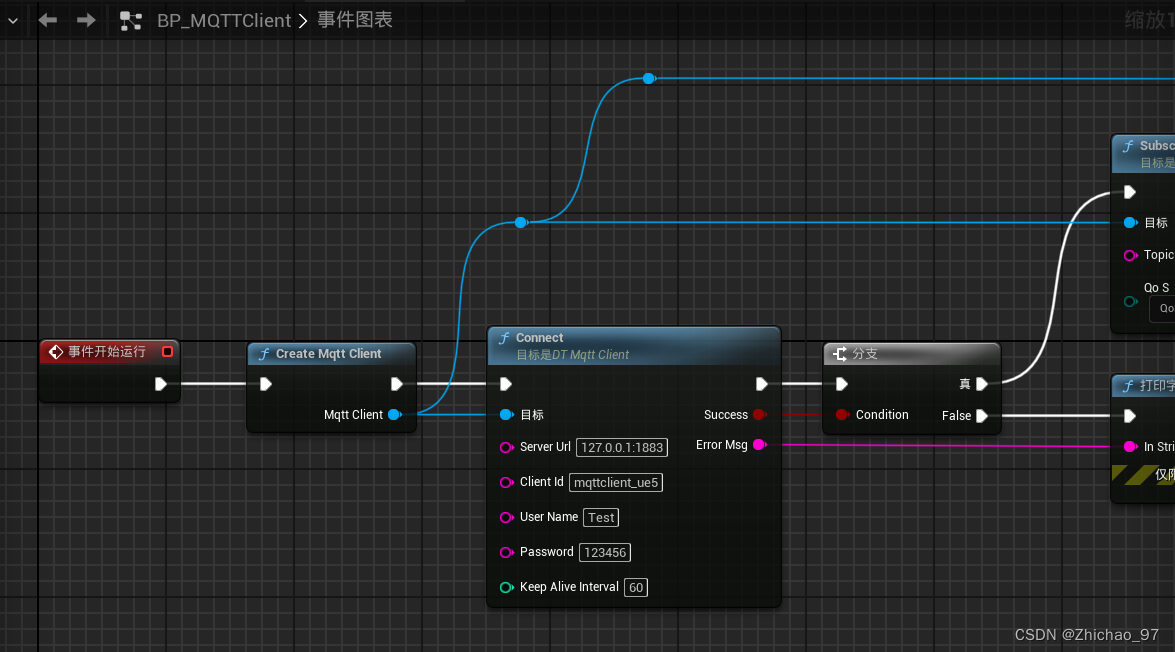The width and height of the screenshot is (1175, 652).
Task: Click the f icon on the 打印字符串 node
Action: [x=1130, y=385]
